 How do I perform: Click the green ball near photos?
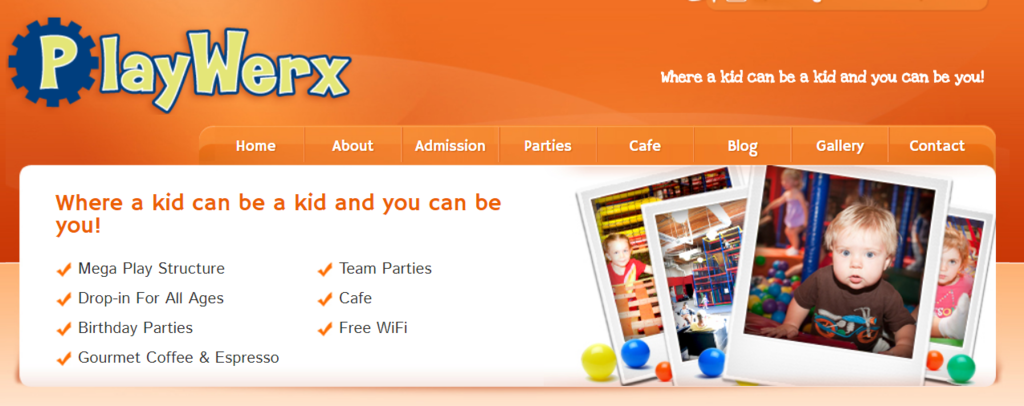[961, 369]
